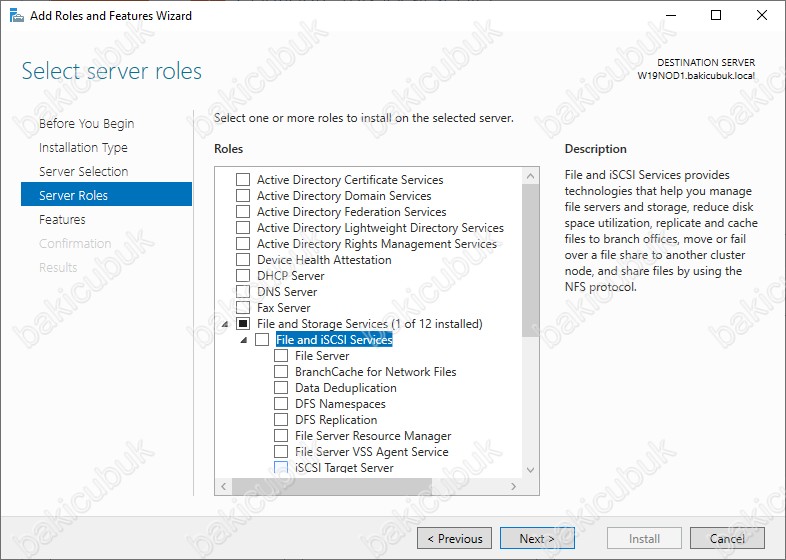Select Active Directory Domain Services row text

(344, 196)
